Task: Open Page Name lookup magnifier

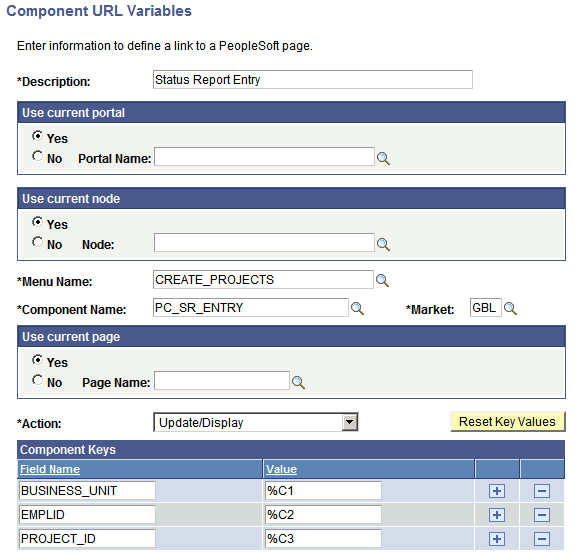Action: [298, 382]
